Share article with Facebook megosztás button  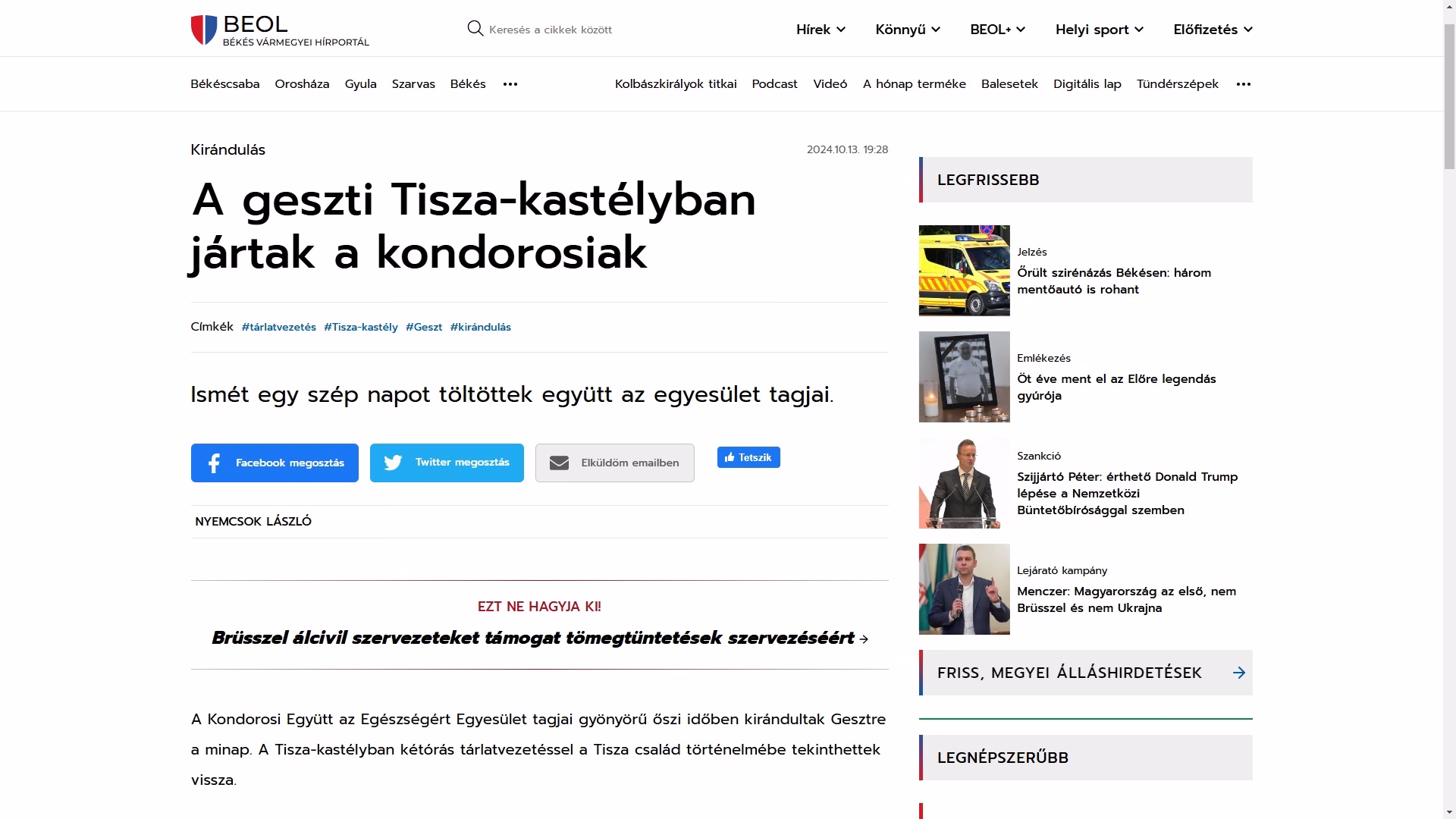pyautogui.click(x=275, y=463)
